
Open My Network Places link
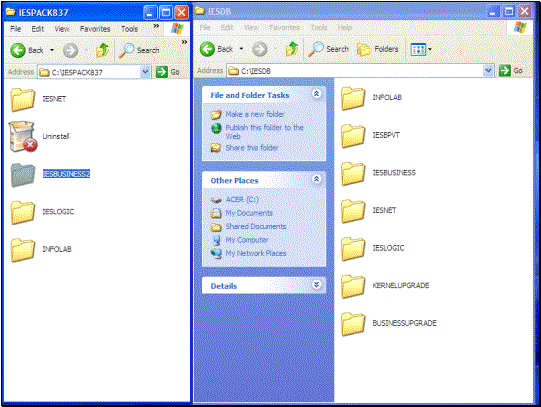coord(256,253)
